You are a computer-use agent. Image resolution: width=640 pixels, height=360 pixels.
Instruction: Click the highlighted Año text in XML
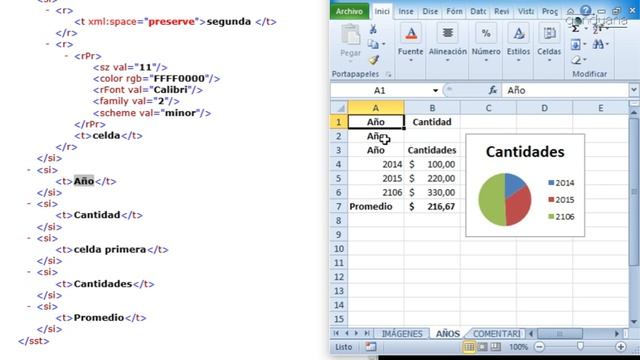[84, 181]
